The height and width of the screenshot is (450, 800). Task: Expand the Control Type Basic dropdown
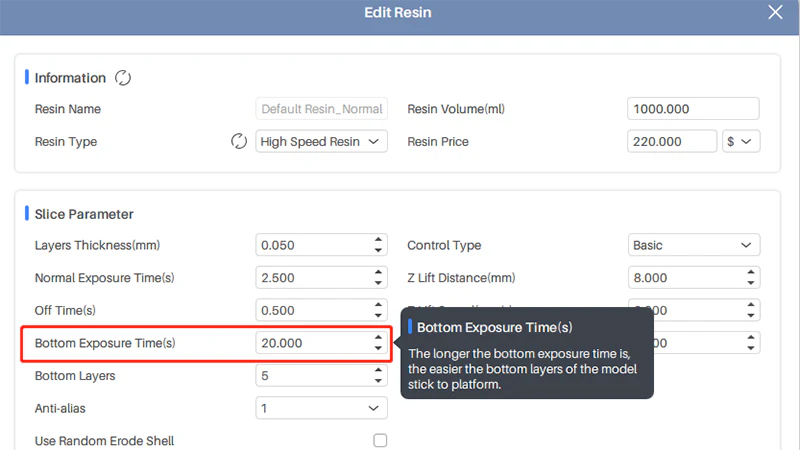[694, 245]
